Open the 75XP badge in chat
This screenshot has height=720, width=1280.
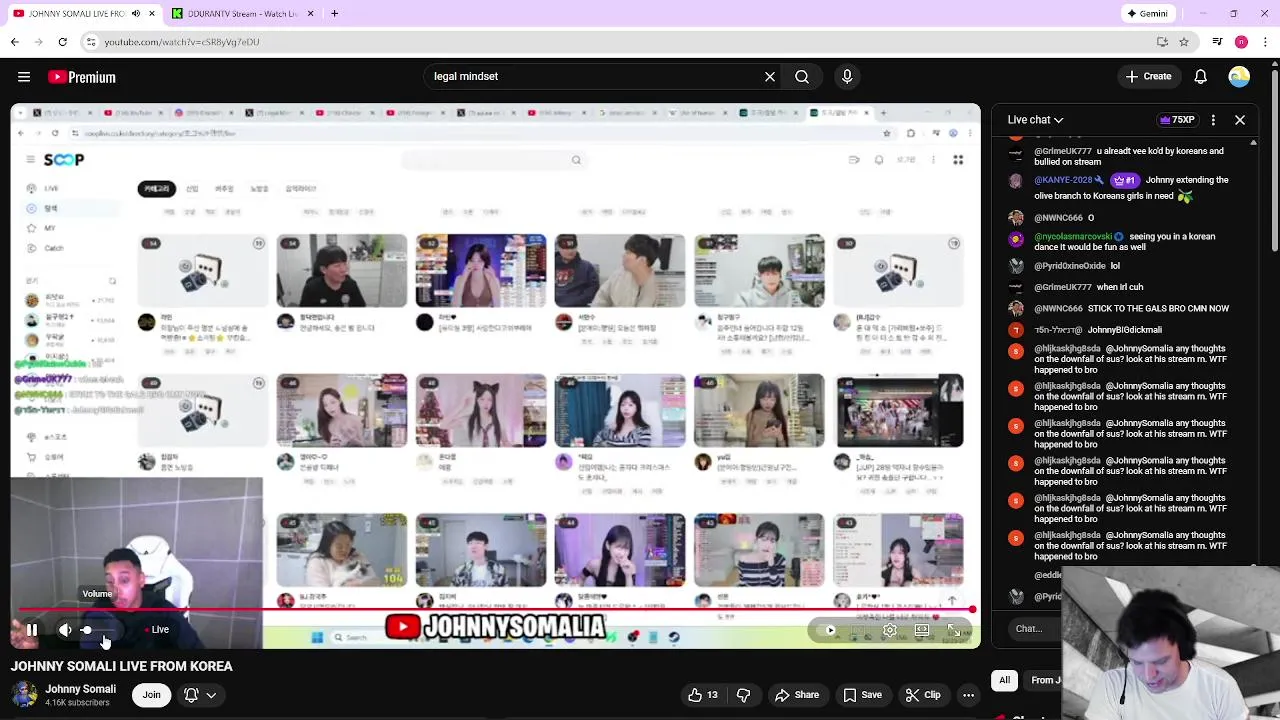[x=1177, y=120]
